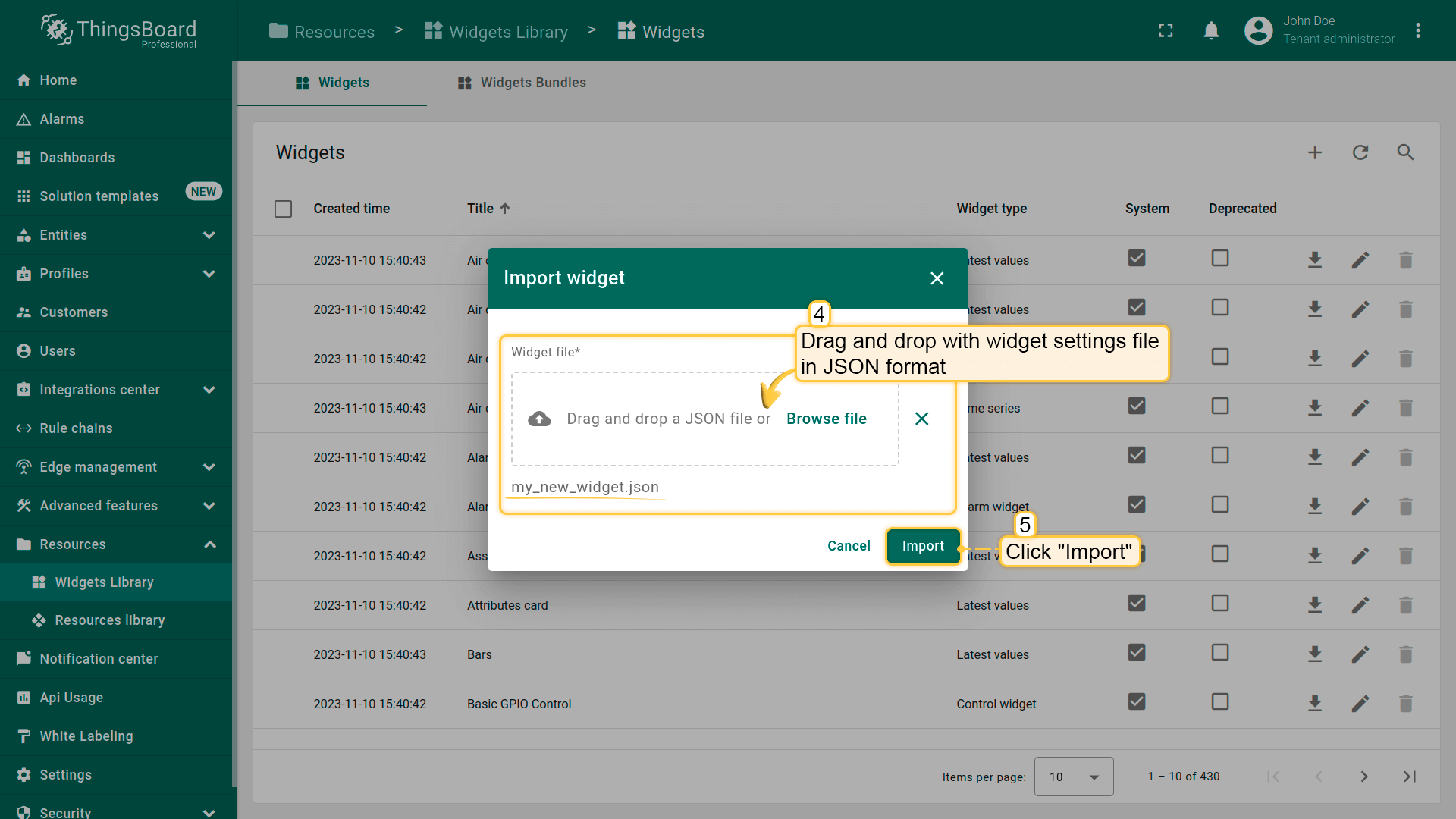Click Widgets Library breadcrumb
This screenshot has height=819, width=1456.
point(496,32)
